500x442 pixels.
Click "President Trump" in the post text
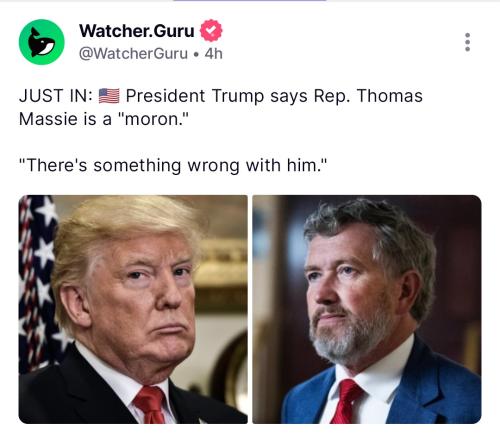point(195,96)
